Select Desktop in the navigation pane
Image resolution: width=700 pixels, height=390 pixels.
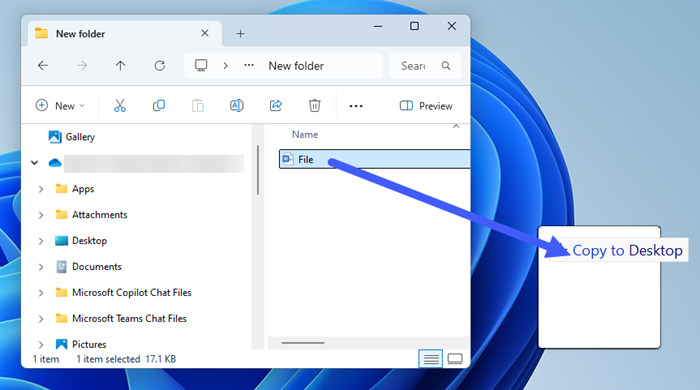89,241
